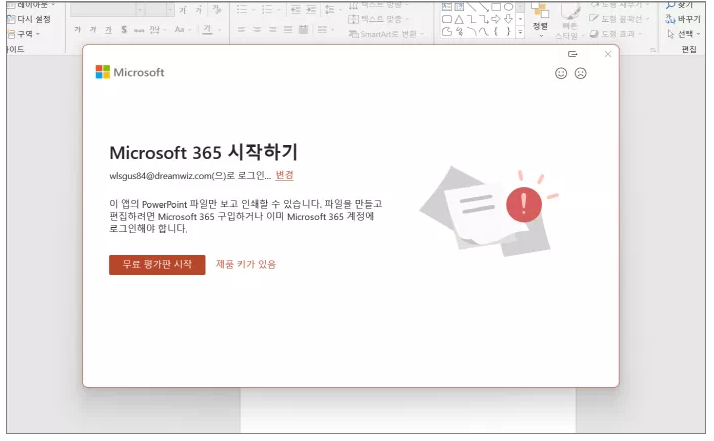The width and height of the screenshot is (714, 441).
Task: Open the numbering dropdown arrow
Action: coord(279,10)
